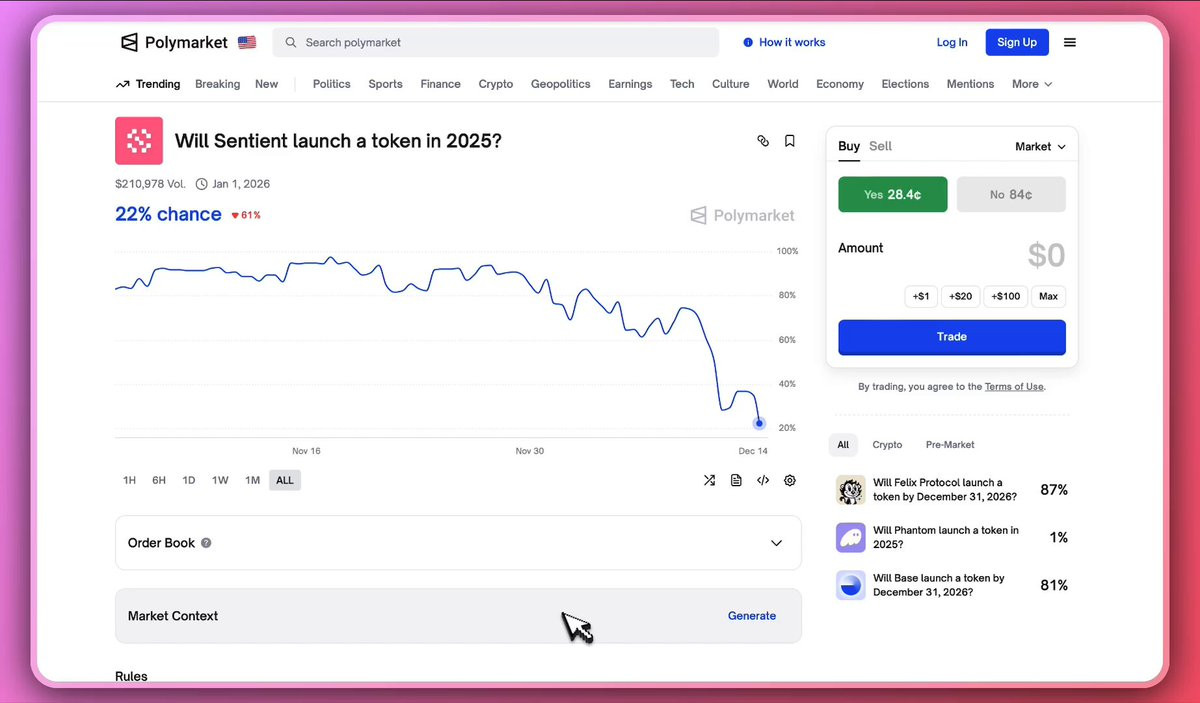The width and height of the screenshot is (1200, 703).
Task: Choose the Yes 28.4¢ outcome
Action: (893, 194)
